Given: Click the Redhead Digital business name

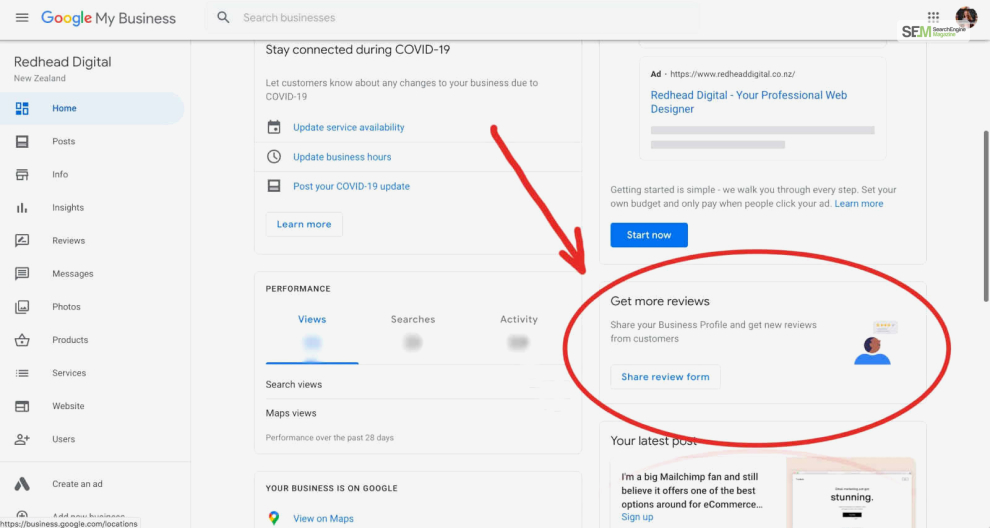Looking at the screenshot, I should coord(63,62).
